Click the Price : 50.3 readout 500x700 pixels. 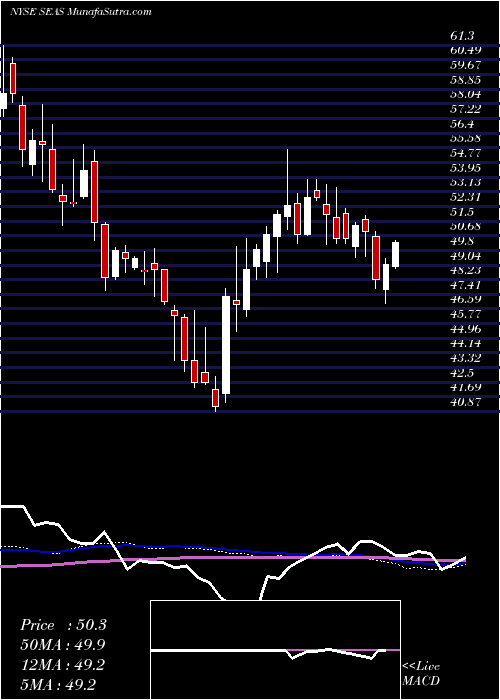click(63, 625)
